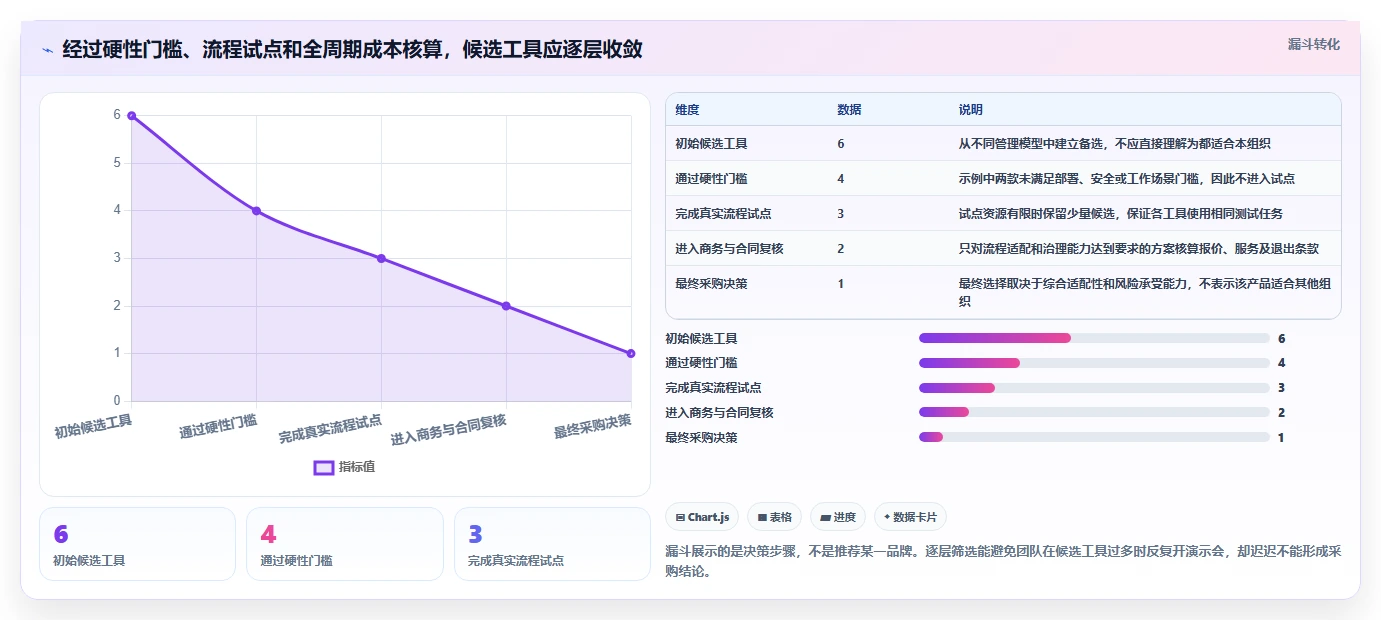Image resolution: width=1381 pixels, height=620 pixels.
Task: Click description starting 最终选择取决于综合适配性
Action: (1144, 292)
